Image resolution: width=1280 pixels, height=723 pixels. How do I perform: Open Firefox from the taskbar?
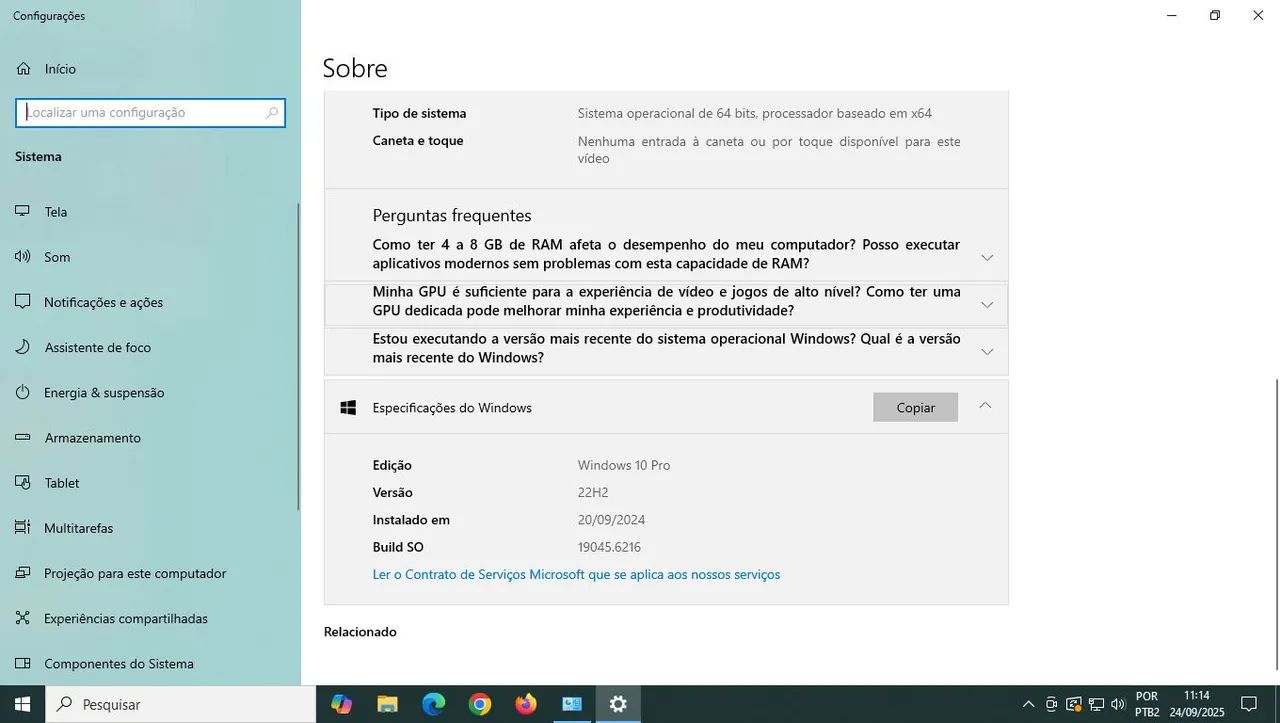click(x=526, y=704)
